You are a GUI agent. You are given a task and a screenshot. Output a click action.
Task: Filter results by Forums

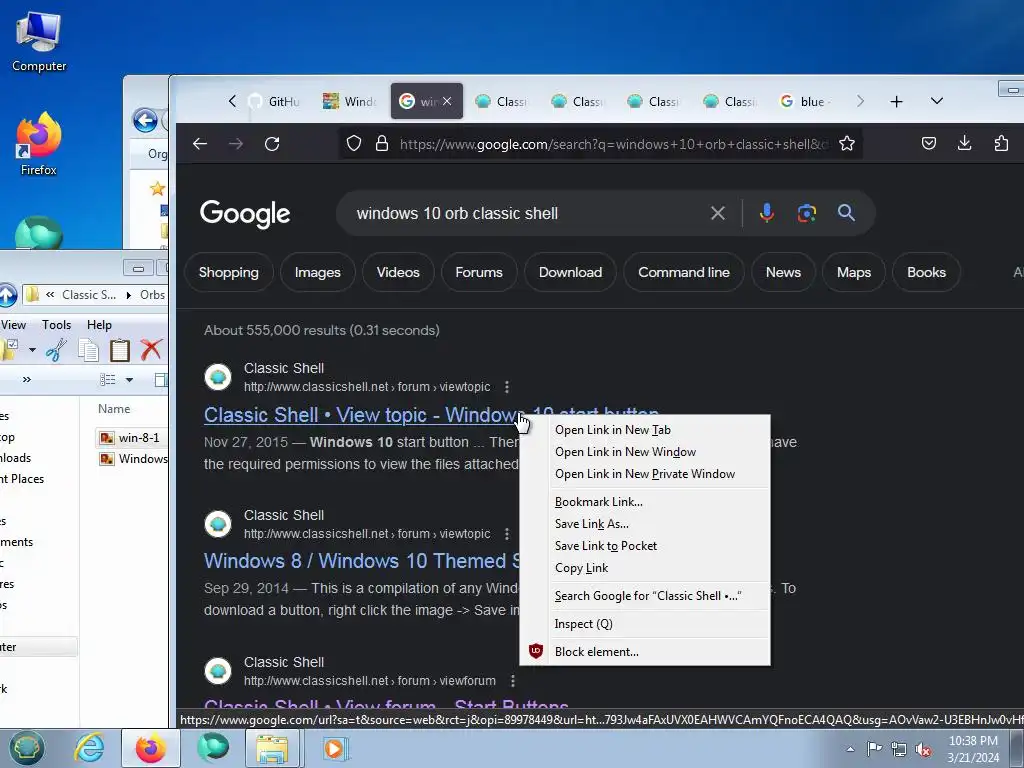coord(479,272)
